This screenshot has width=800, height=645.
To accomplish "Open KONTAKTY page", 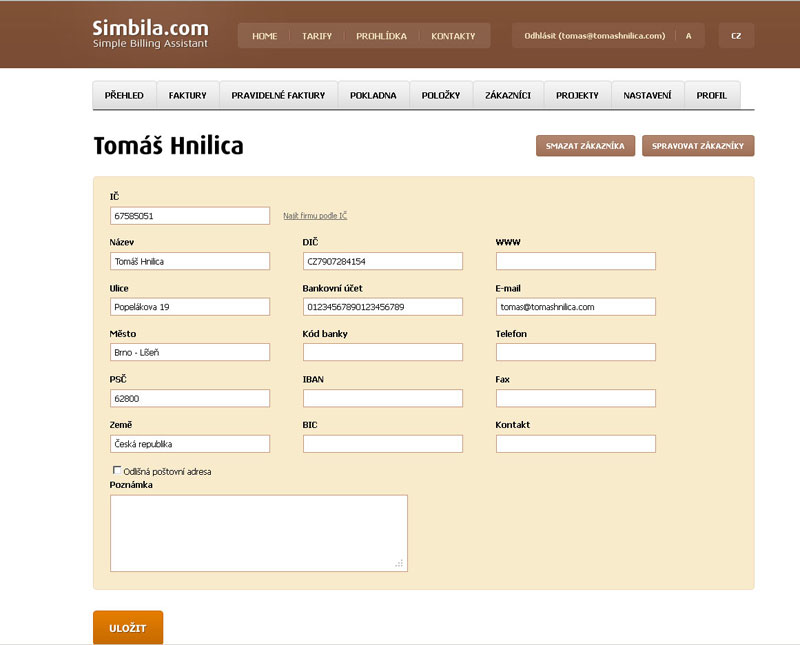I will (x=453, y=36).
